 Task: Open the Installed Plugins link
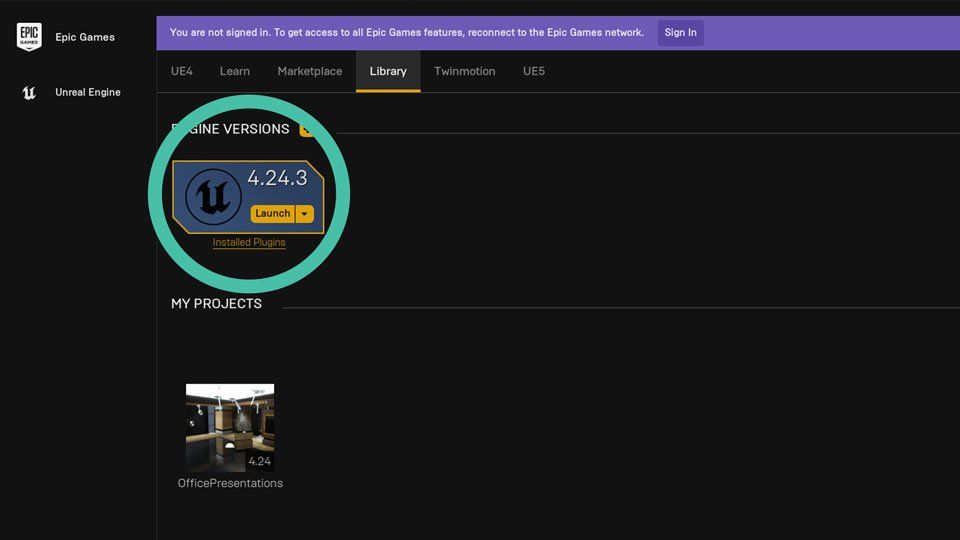[x=249, y=242]
